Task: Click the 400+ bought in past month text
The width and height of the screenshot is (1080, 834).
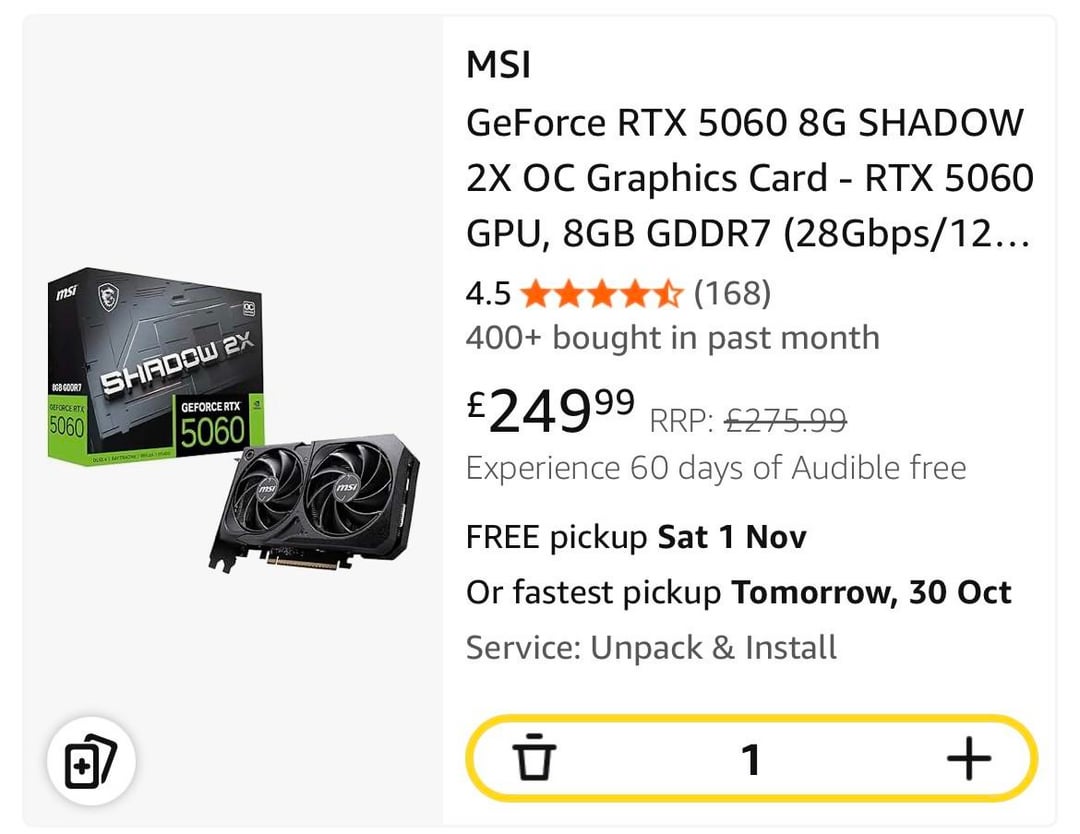Action: click(x=672, y=338)
